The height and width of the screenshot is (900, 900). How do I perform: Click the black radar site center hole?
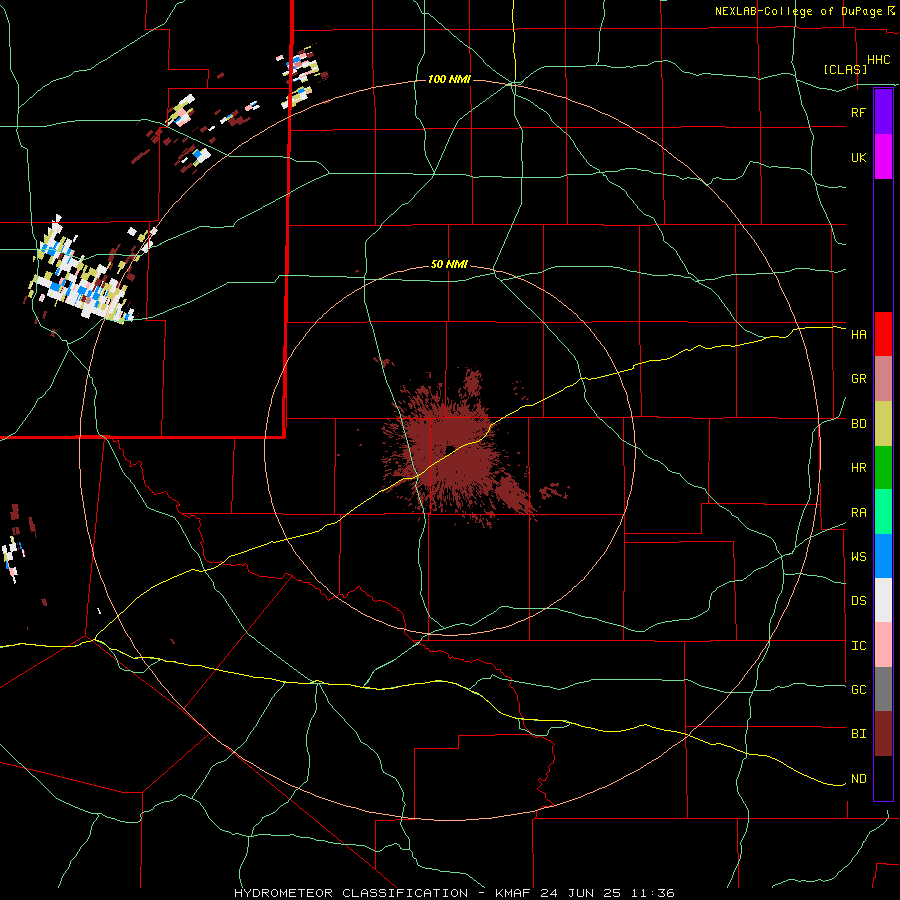[x=450, y=449]
